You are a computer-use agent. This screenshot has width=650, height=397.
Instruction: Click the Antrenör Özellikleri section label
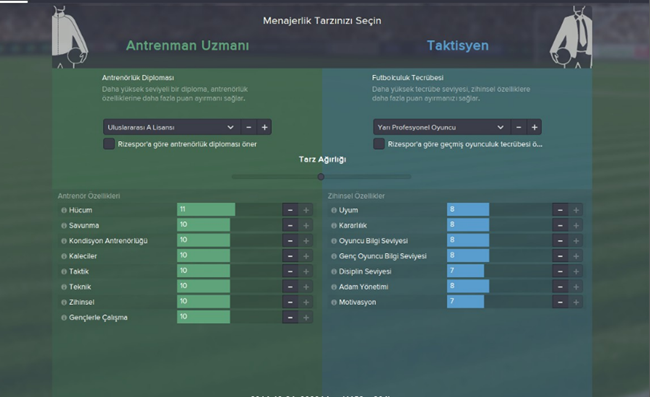click(89, 196)
